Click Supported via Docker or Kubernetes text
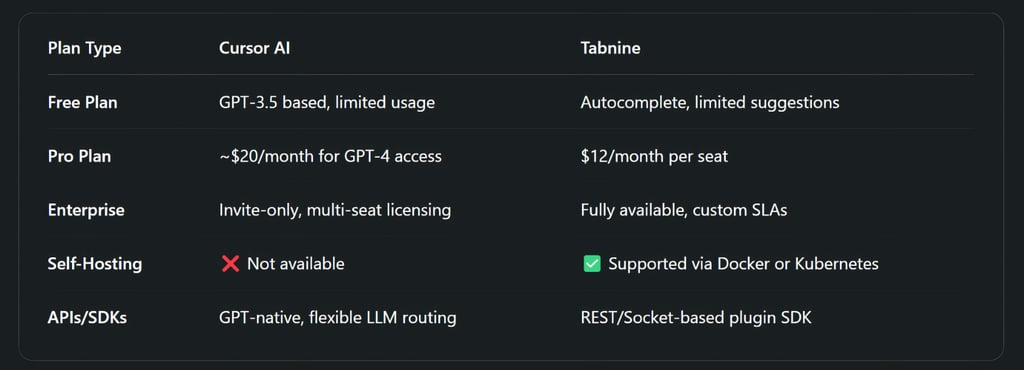This screenshot has height=370, width=1024. click(743, 264)
